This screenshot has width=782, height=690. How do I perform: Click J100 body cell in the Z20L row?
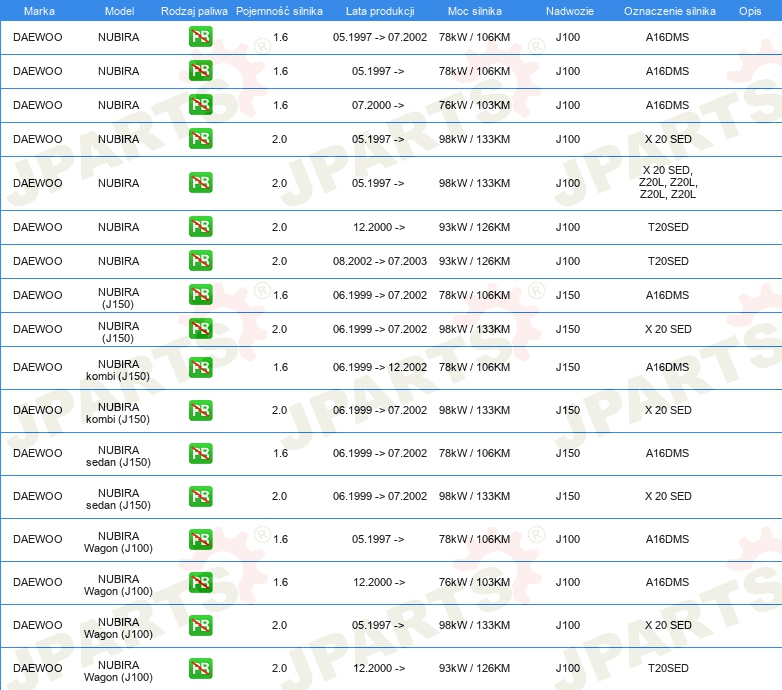[x=568, y=182]
